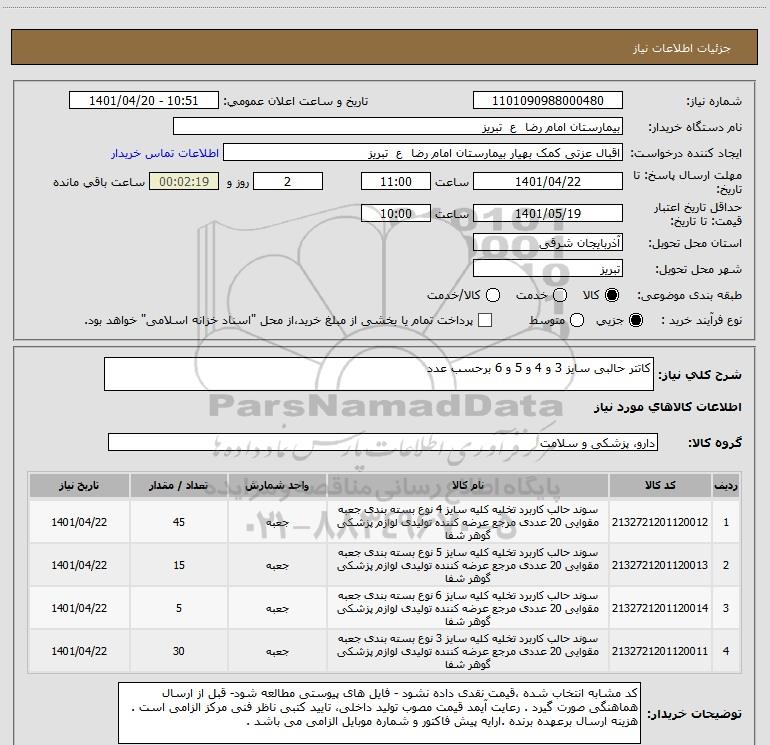The width and height of the screenshot is (770, 745).
Task: Click the شرح کلی نیاز description box
Action: pos(379,374)
